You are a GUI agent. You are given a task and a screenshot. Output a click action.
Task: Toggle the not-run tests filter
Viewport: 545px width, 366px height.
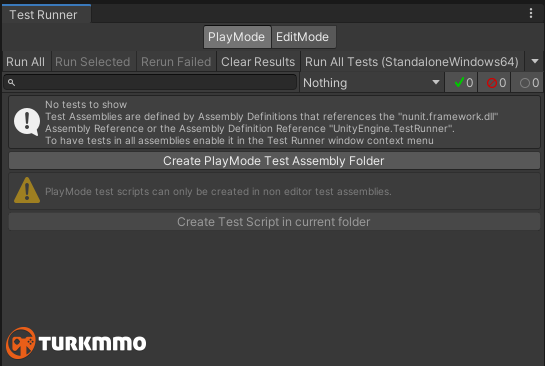point(527,82)
